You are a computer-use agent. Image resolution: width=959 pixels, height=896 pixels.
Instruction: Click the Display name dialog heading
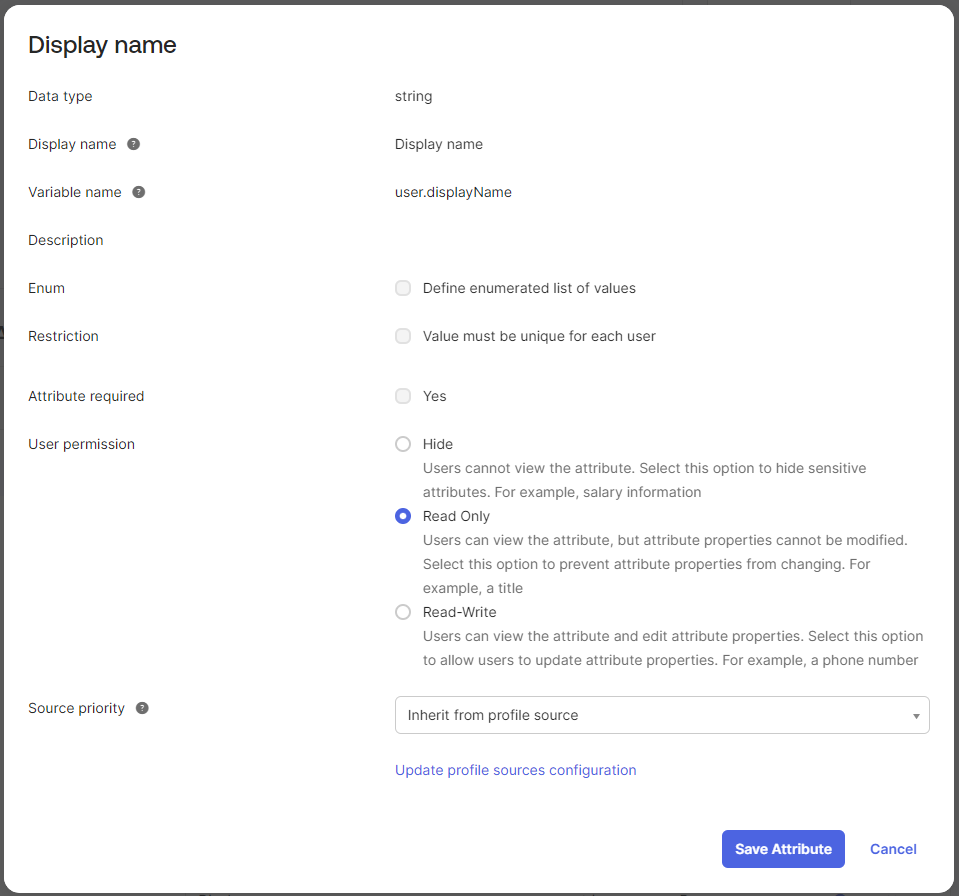coord(102,45)
